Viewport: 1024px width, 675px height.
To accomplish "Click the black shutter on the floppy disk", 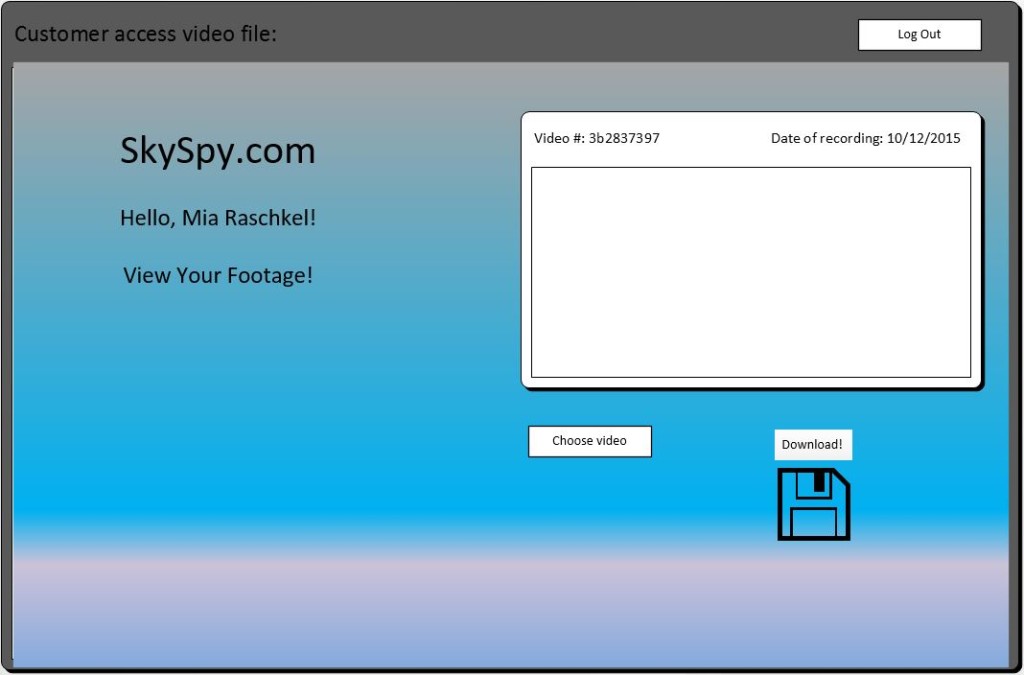I will click(x=820, y=482).
